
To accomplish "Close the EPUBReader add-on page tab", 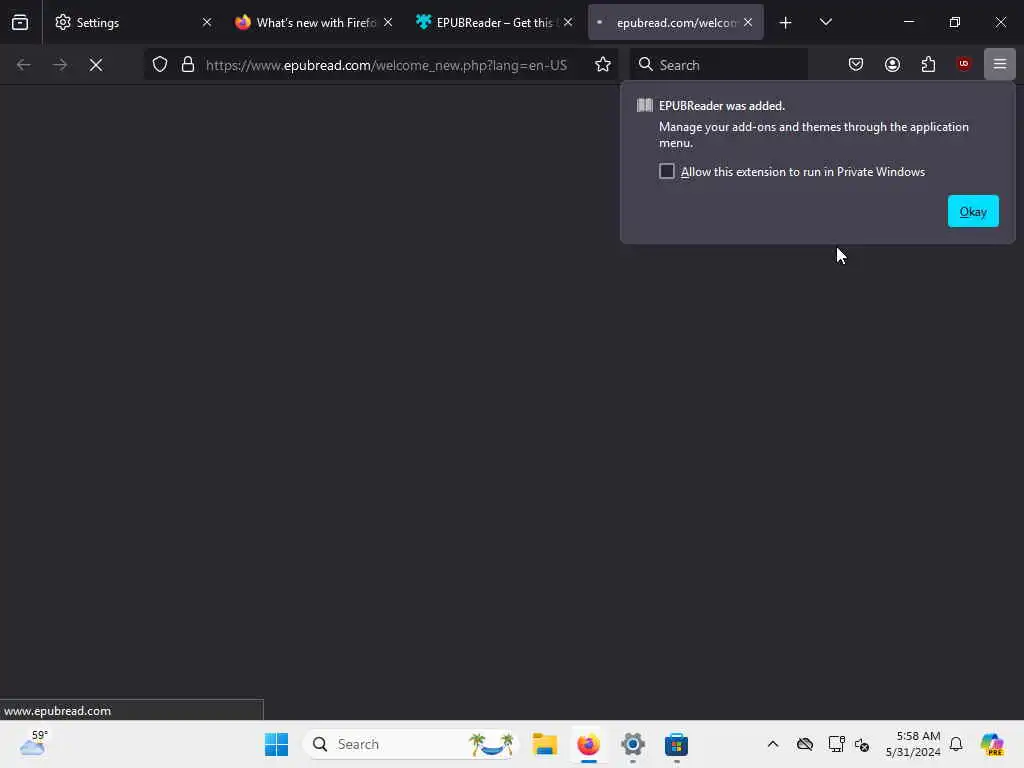I will 568,22.
